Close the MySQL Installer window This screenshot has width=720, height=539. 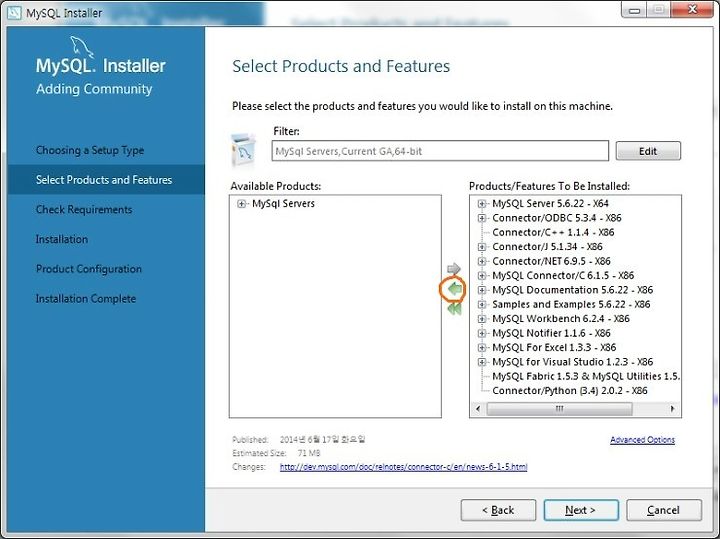(692, 9)
